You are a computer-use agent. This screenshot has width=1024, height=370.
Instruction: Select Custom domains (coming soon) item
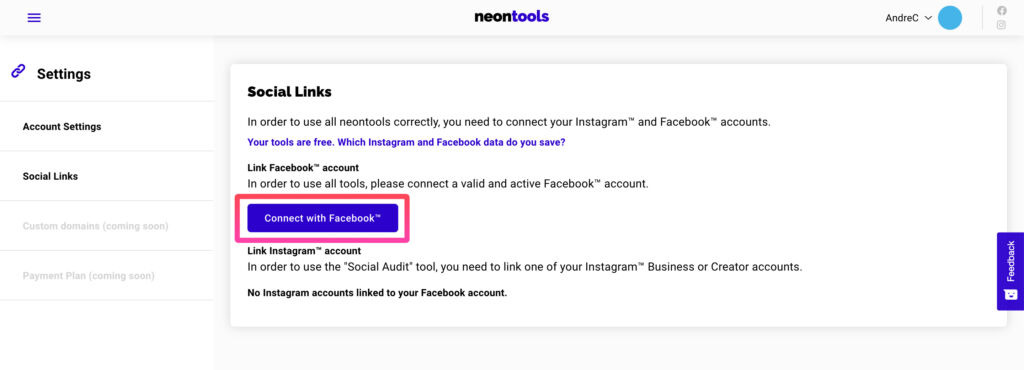click(x=95, y=226)
